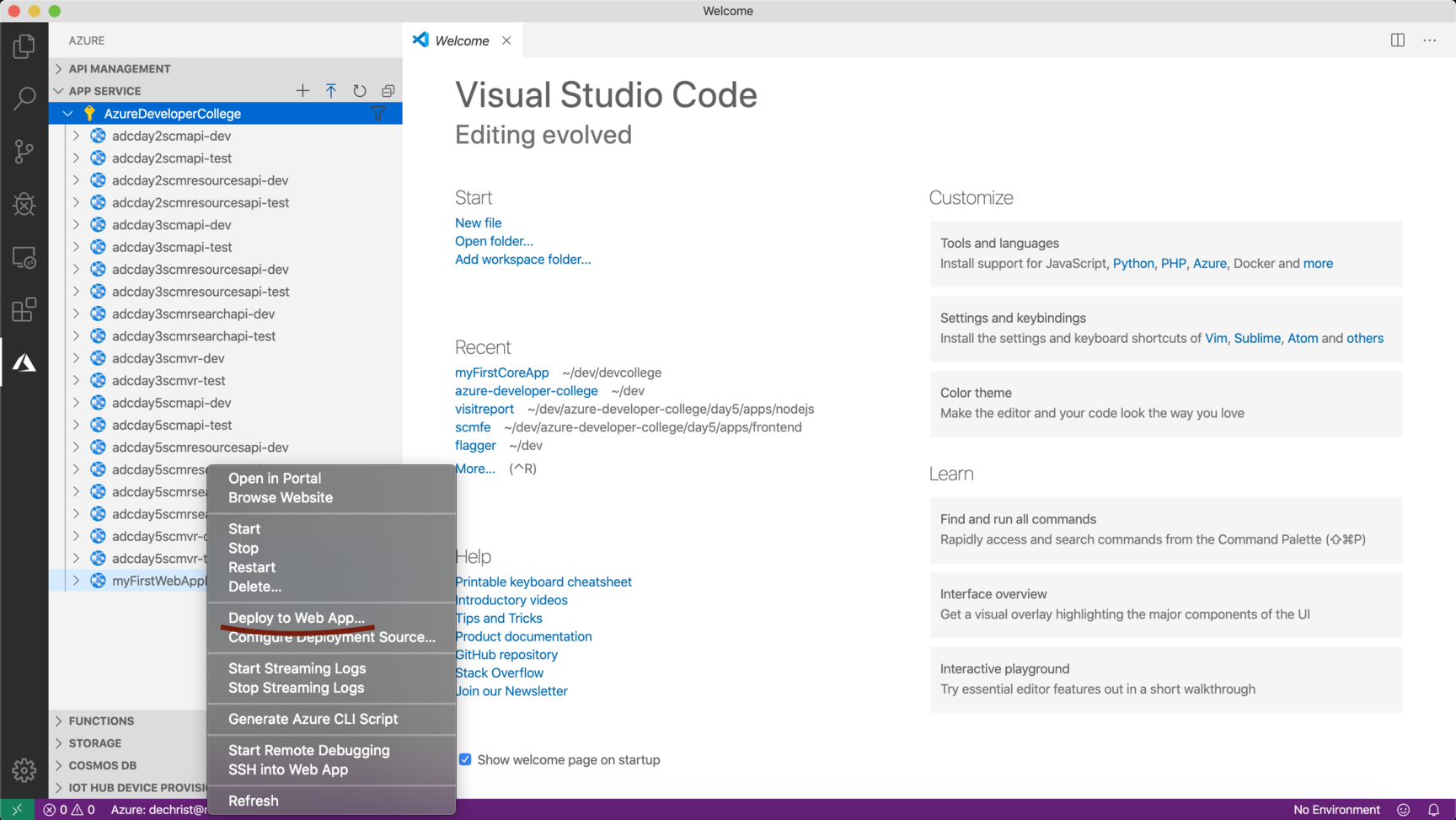
Task: Open the Source Control view
Action: (x=24, y=152)
